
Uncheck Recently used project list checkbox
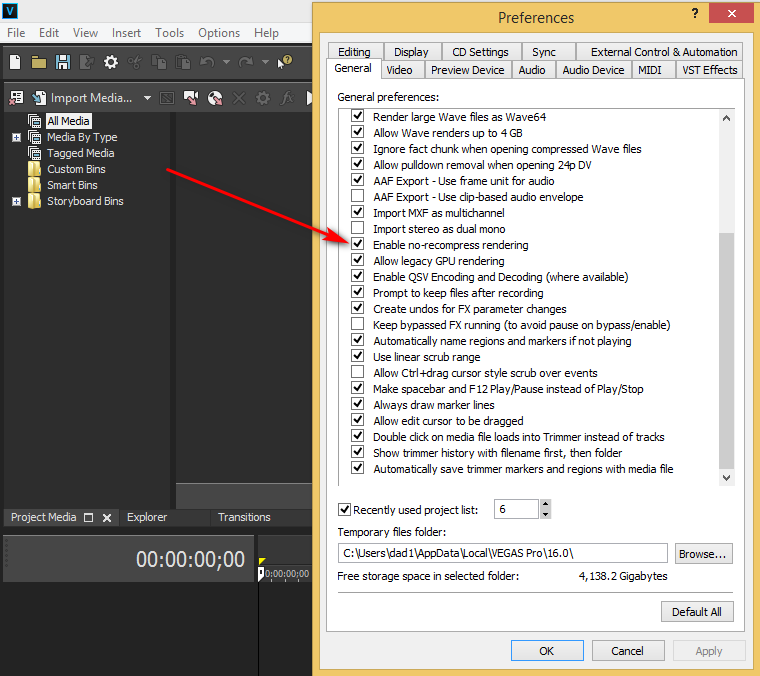(344, 509)
